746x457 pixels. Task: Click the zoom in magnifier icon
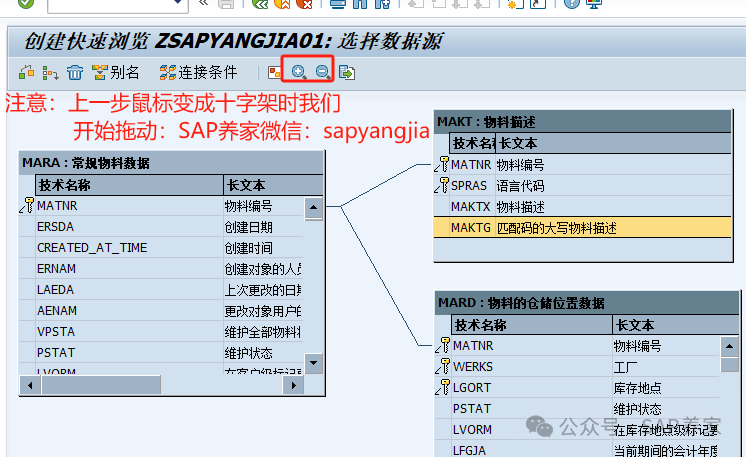299,72
